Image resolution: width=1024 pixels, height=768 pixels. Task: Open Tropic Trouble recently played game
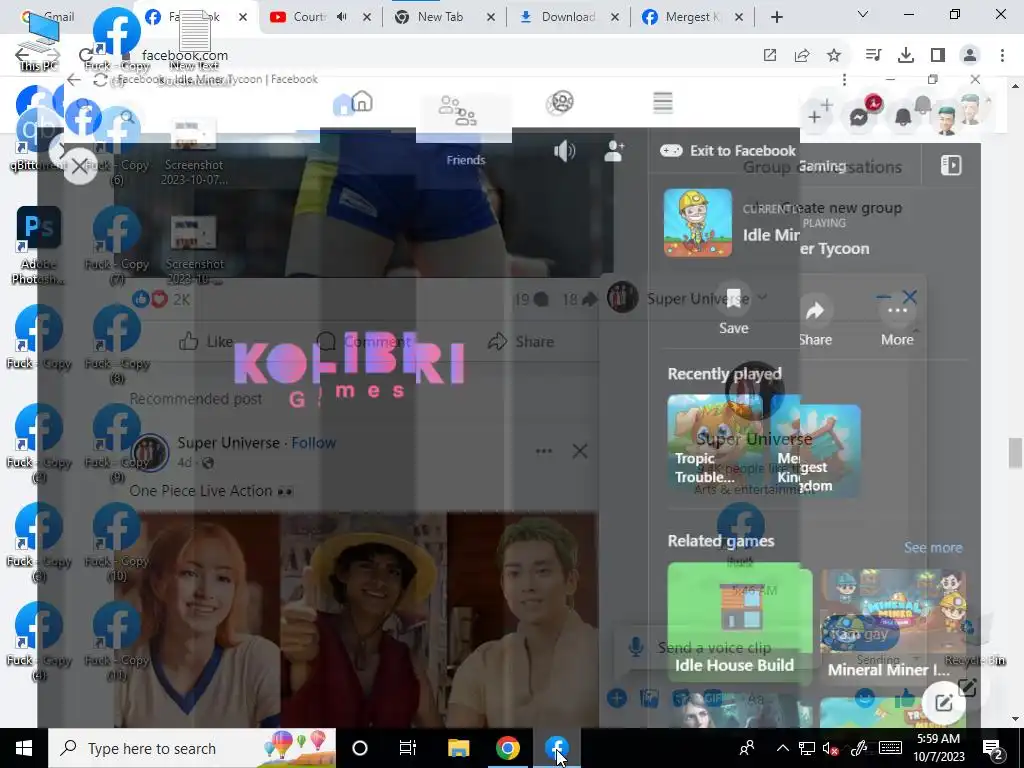(714, 441)
